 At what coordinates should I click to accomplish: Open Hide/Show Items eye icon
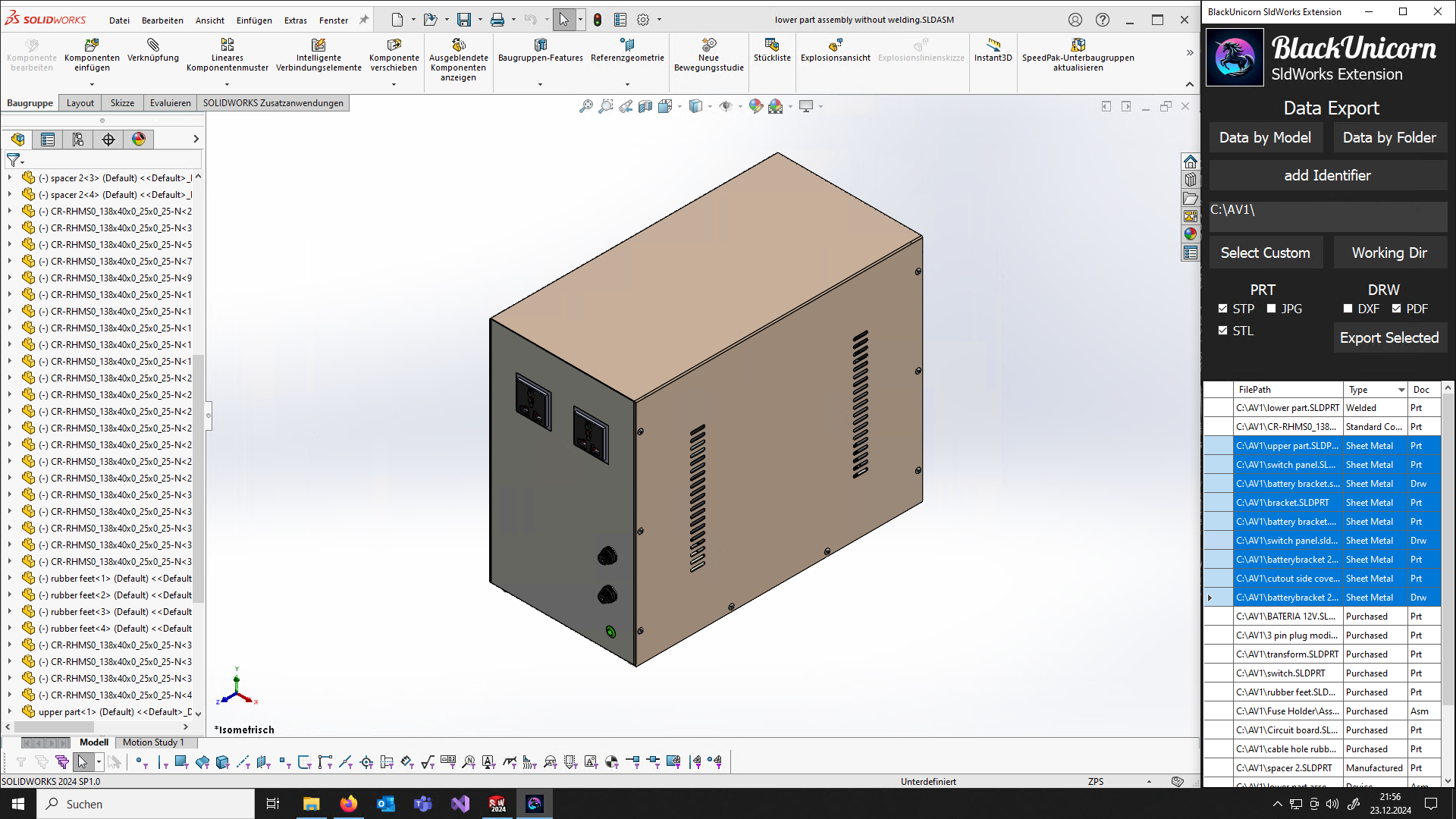coord(726,106)
